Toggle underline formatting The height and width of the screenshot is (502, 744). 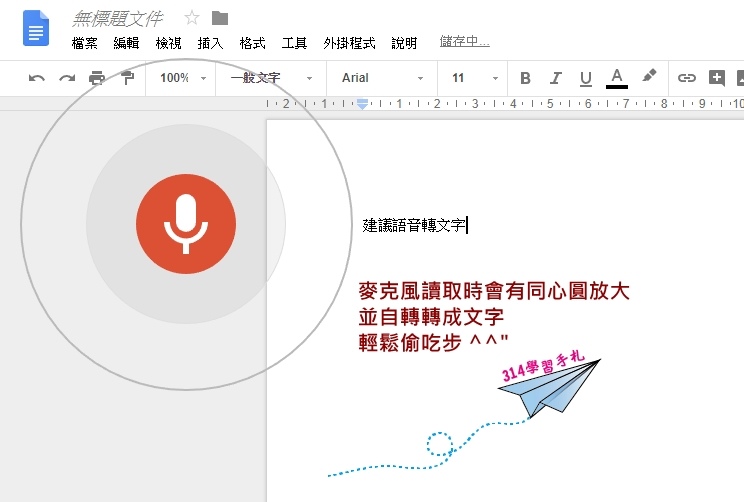pos(586,78)
